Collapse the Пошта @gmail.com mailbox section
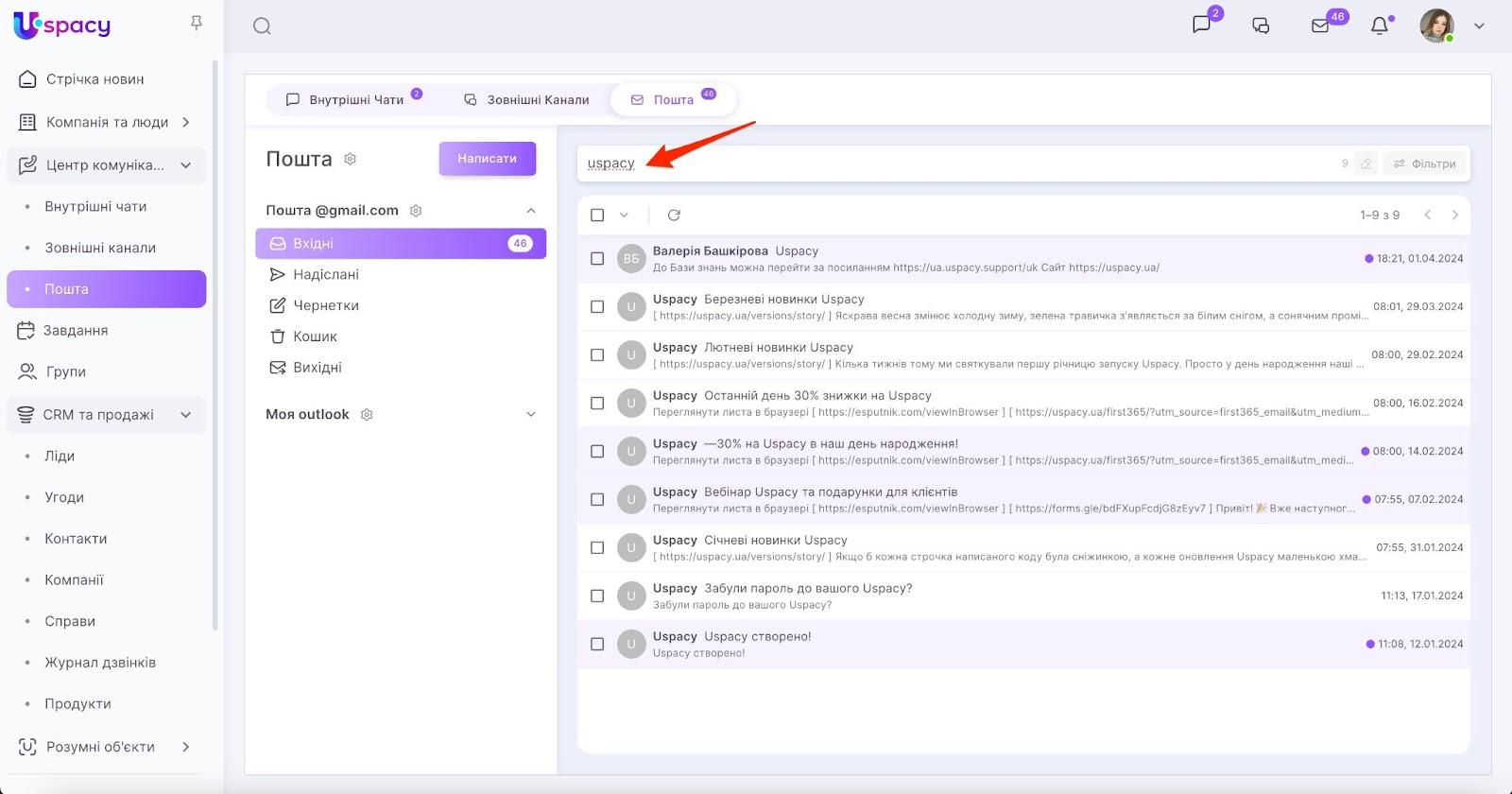 point(530,211)
